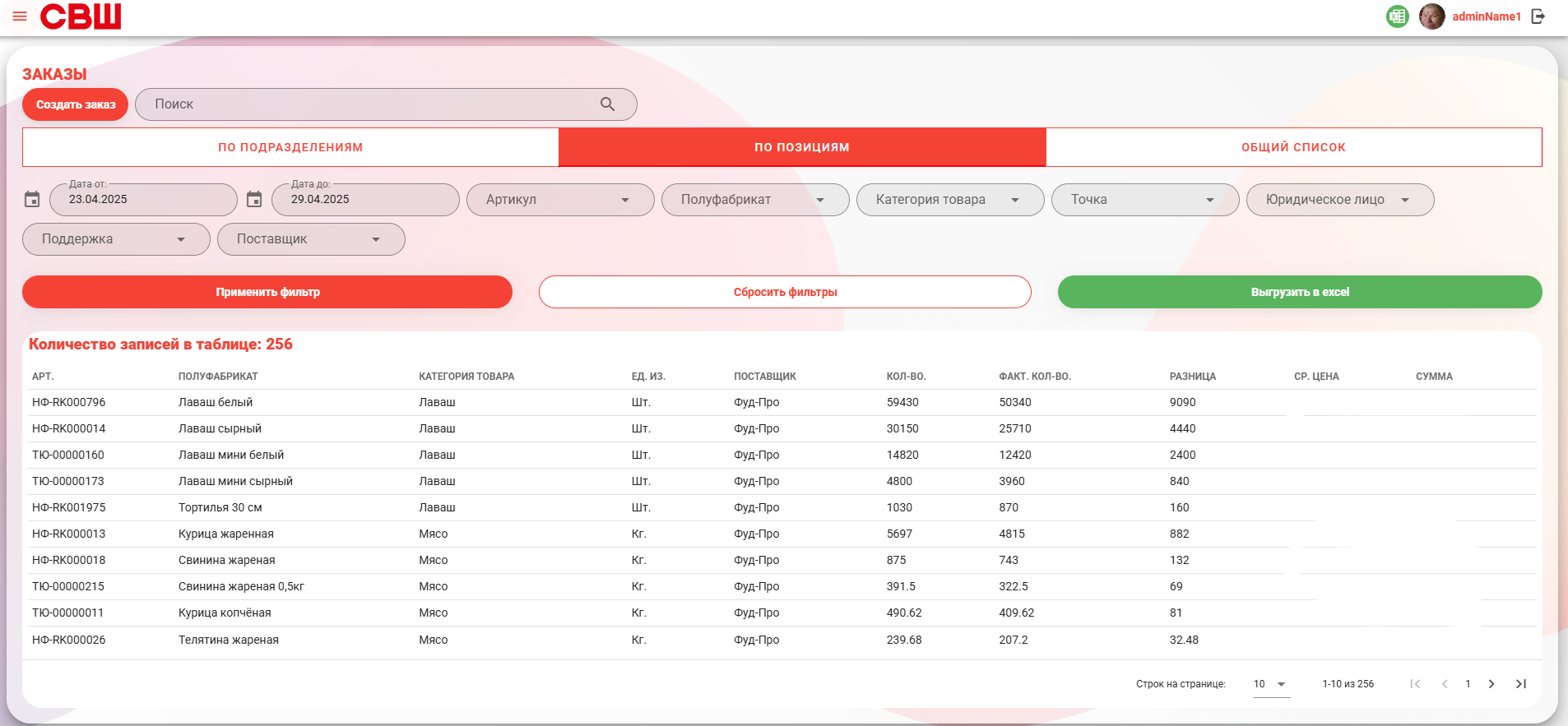Click Выгрузить в excel button
Screen dimensions: 1568x726
1300,292
